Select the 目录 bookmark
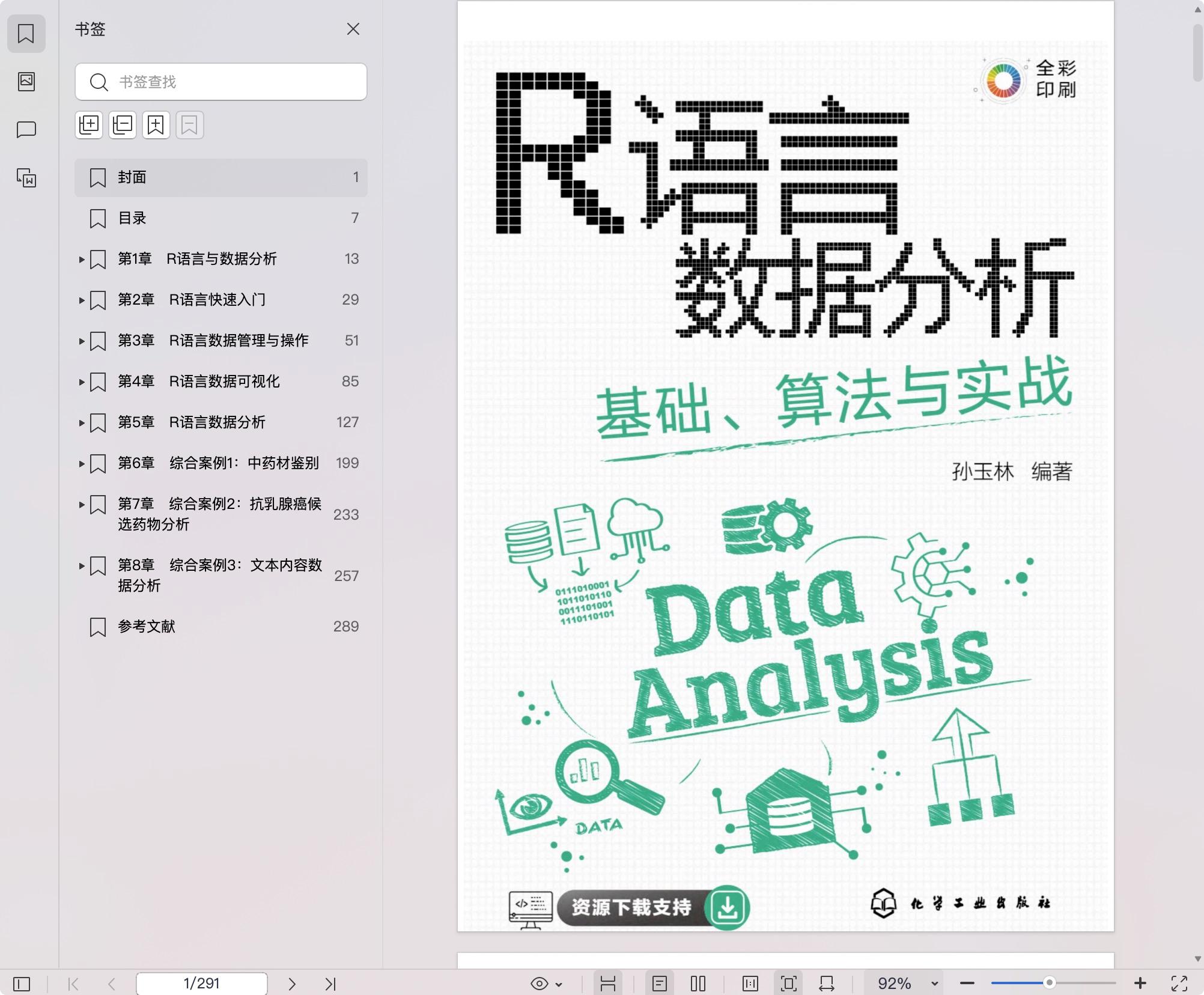The image size is (1204, 995). [x=221, y=218]
